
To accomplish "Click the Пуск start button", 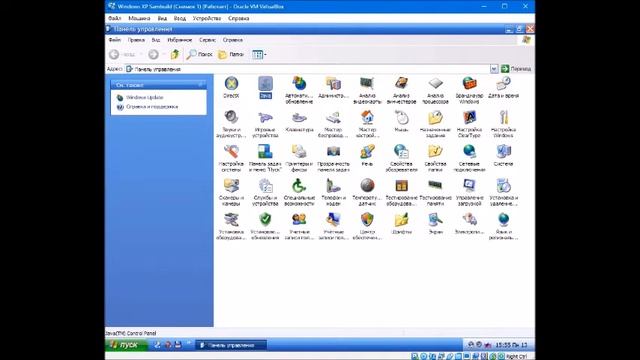I will point(126,345).
